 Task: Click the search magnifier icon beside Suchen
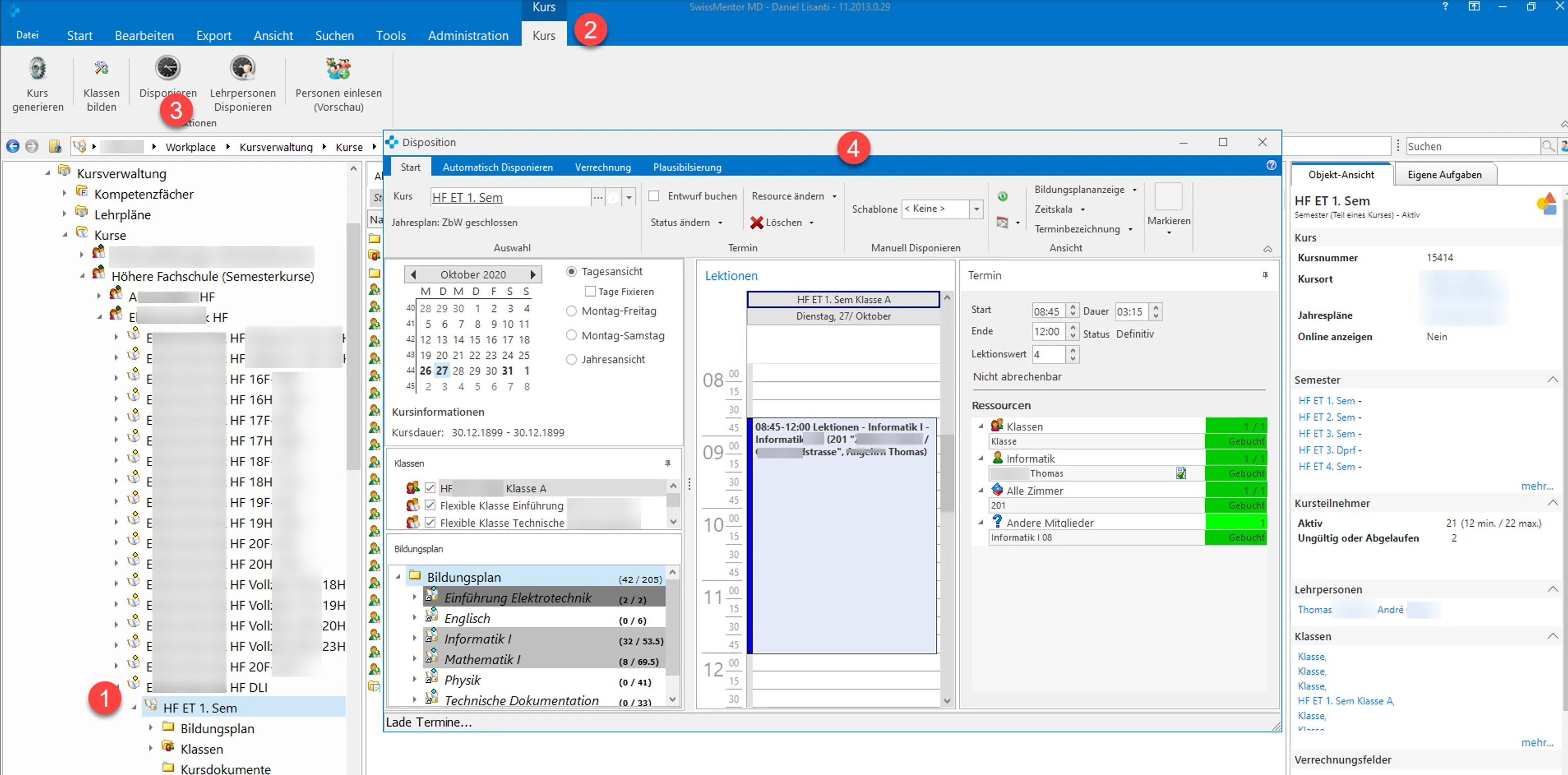point(1547,146)
